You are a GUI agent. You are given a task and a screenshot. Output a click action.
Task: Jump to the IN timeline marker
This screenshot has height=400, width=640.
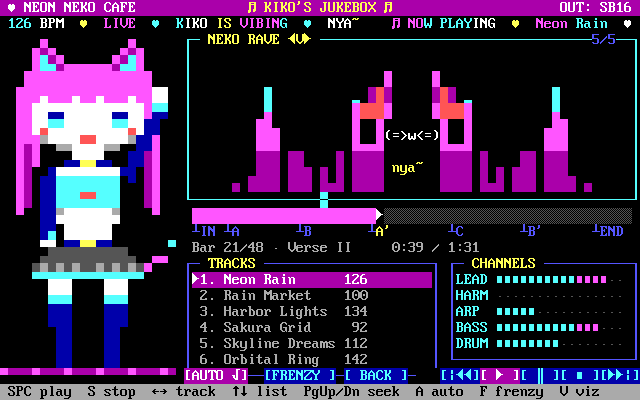pyautogui.click(x=204, y=231)
